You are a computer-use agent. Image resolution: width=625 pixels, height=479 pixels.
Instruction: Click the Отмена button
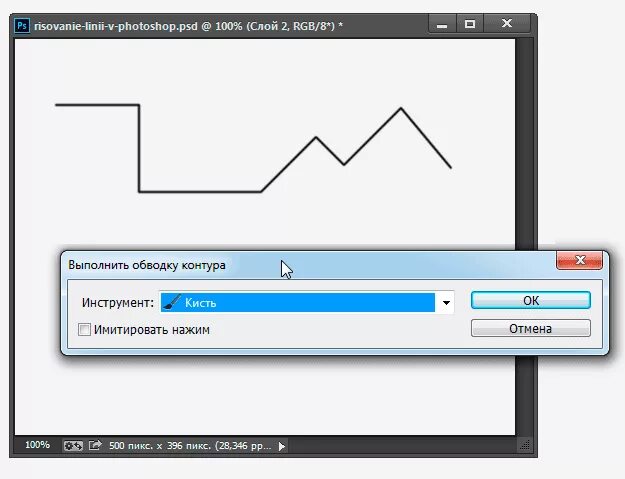click(531, 328)
